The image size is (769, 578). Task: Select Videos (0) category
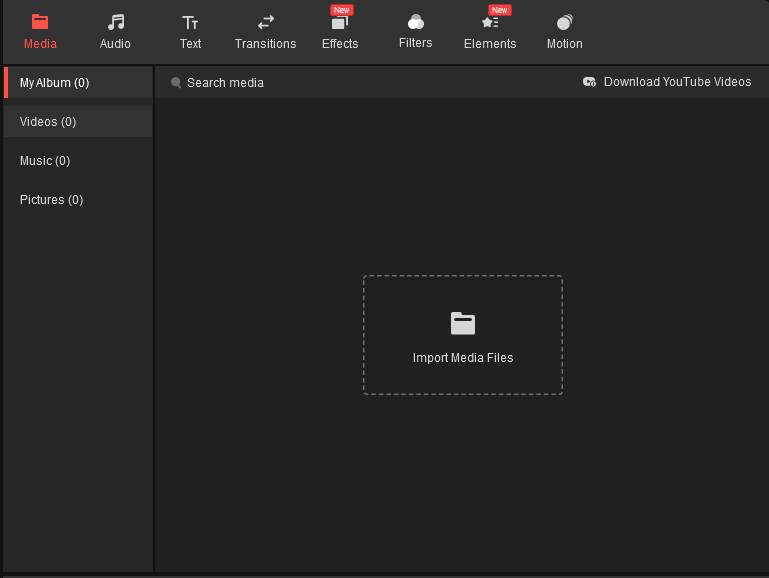point(78,122)
